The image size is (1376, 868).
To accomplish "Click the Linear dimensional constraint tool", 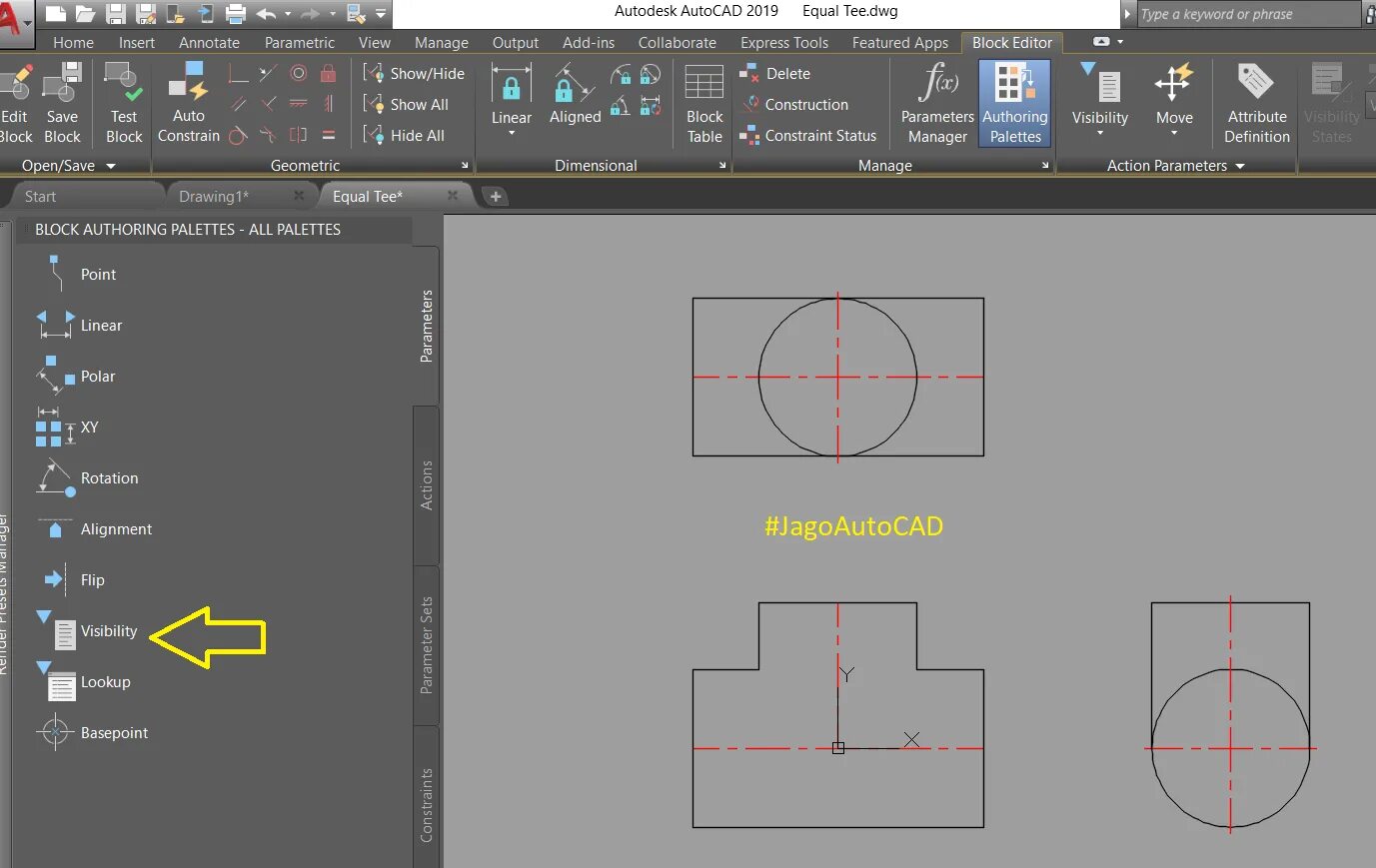I will pos(511,94).
